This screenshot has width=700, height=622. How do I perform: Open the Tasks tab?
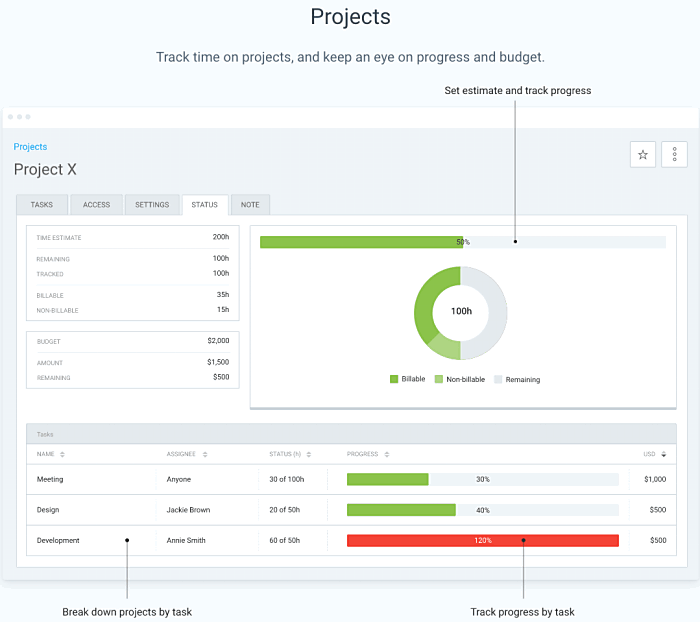pos(42,205)
